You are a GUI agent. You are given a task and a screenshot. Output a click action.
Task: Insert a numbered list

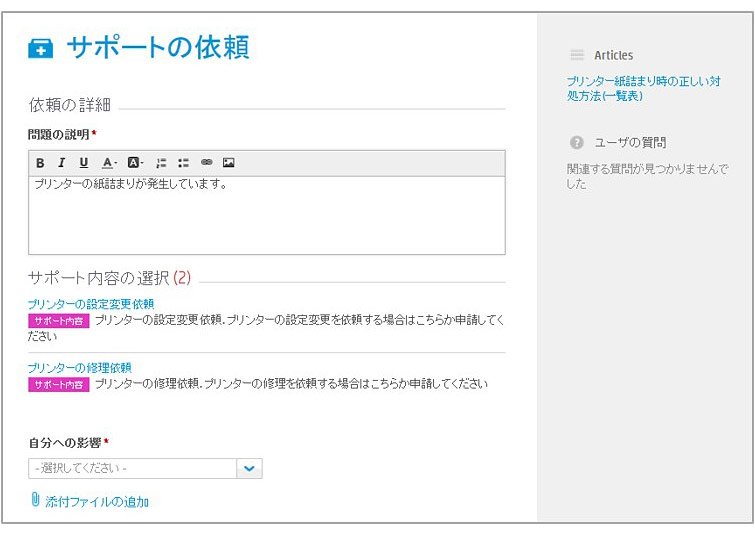tap(161, 163)
